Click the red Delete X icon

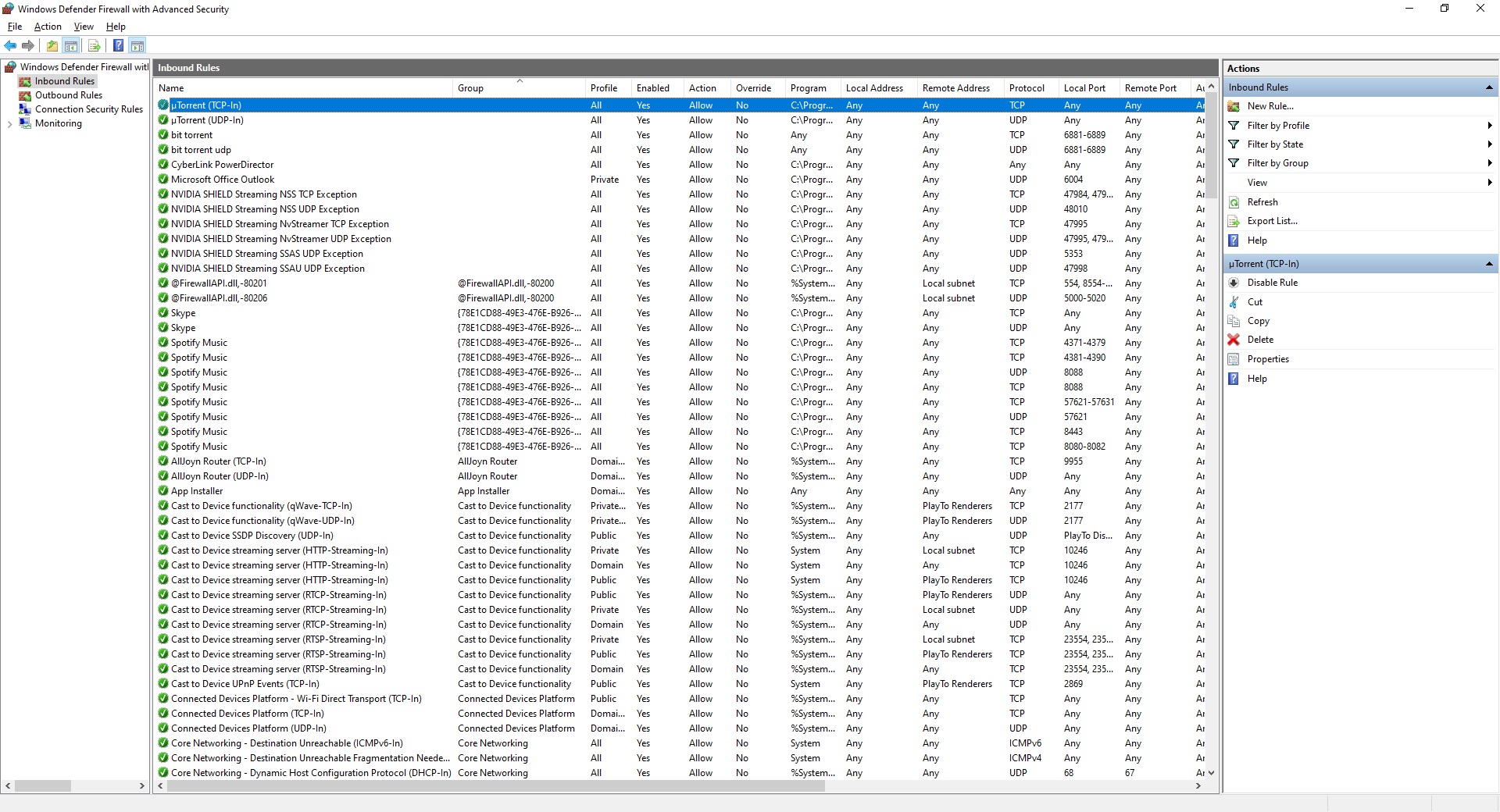click(x=1234, y=340)
